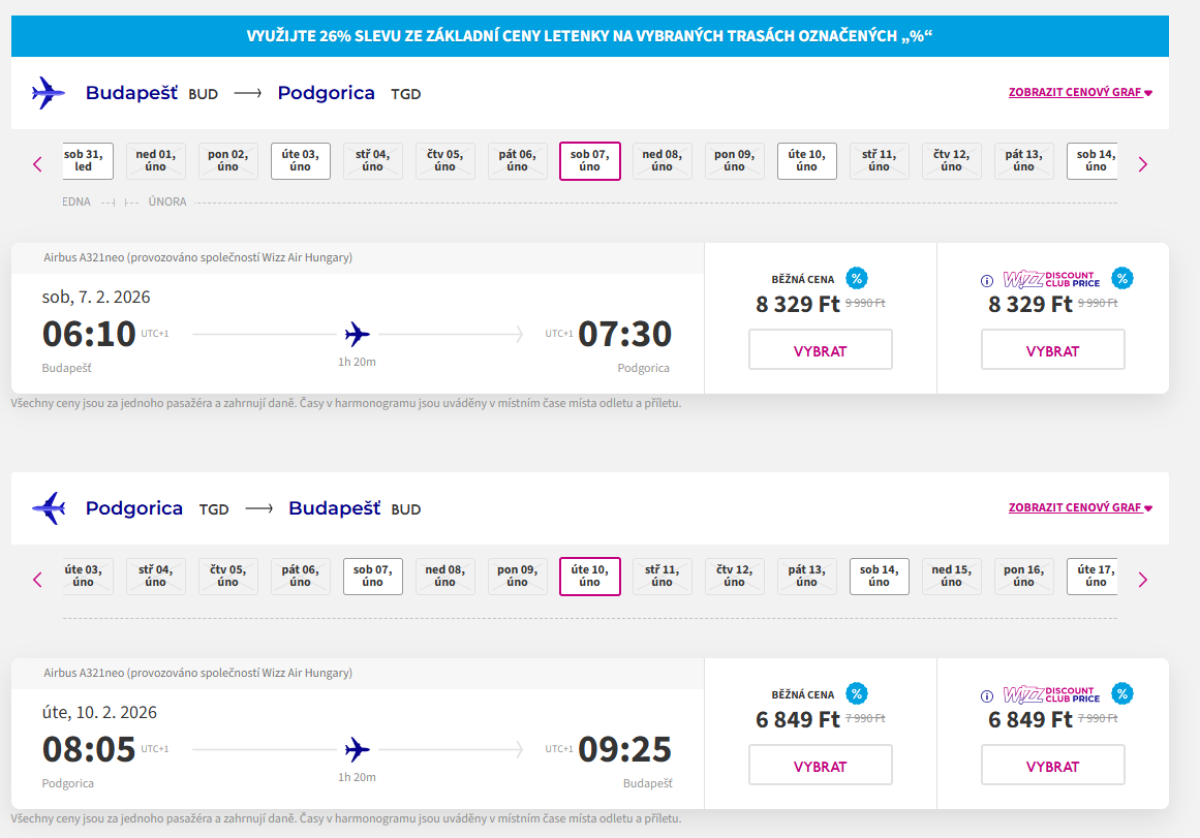Select return date sob 07, úno
The height and width of the screenshot is (838, 1200).
point(372,576)
